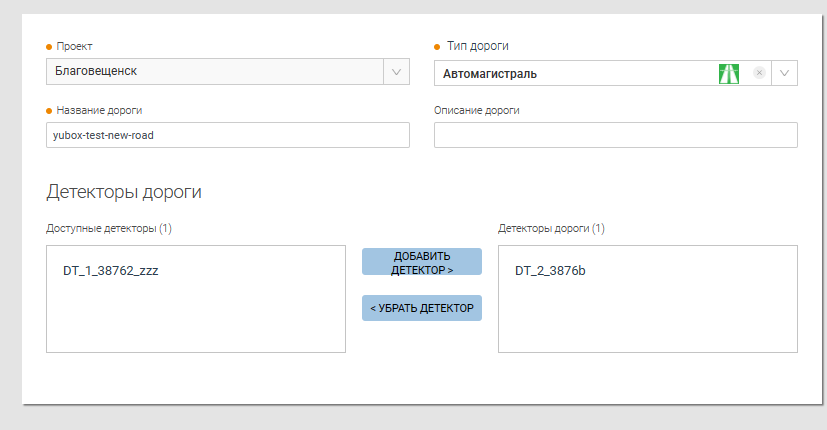
Task: Select available detector DT_1_38762_zzz
Action: click(x=111, y=271)
